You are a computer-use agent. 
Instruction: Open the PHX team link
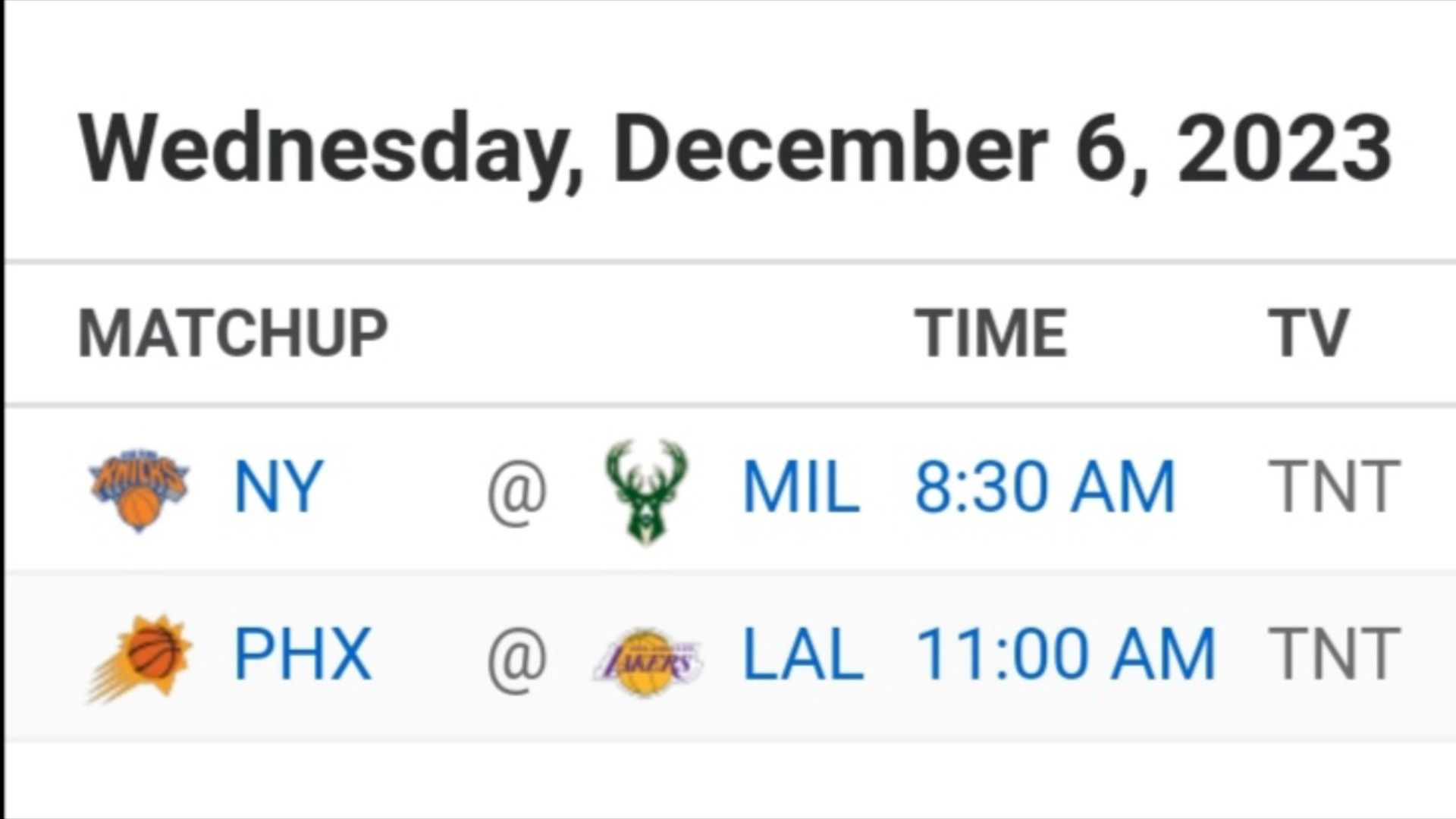(303, 654)
